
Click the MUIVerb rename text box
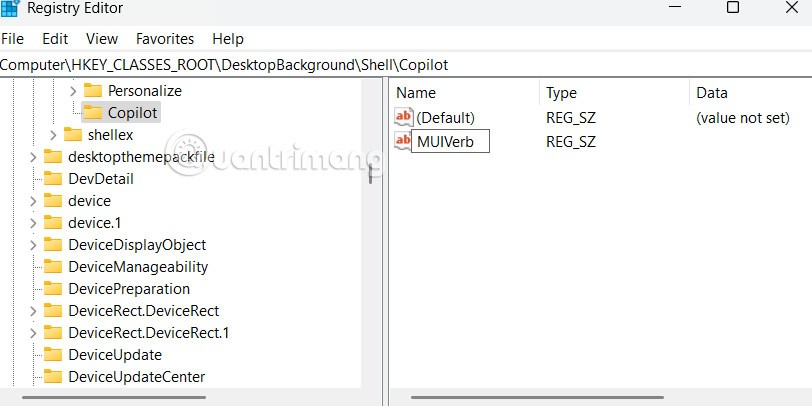[x=450, y=141]
